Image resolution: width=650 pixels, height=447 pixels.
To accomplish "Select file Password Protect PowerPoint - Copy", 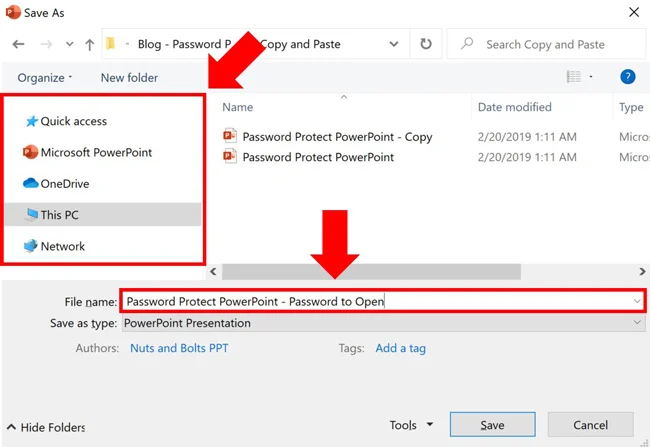I will 337,137.
